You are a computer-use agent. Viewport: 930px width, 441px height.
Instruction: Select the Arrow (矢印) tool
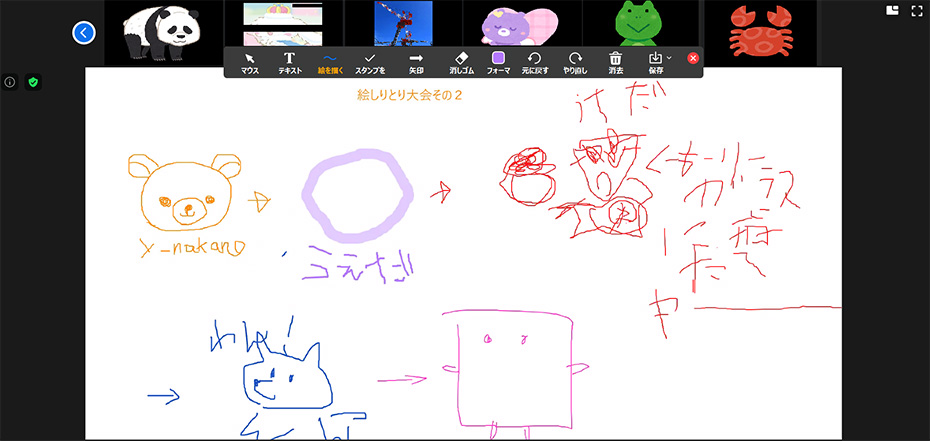(x=416, y=63)
